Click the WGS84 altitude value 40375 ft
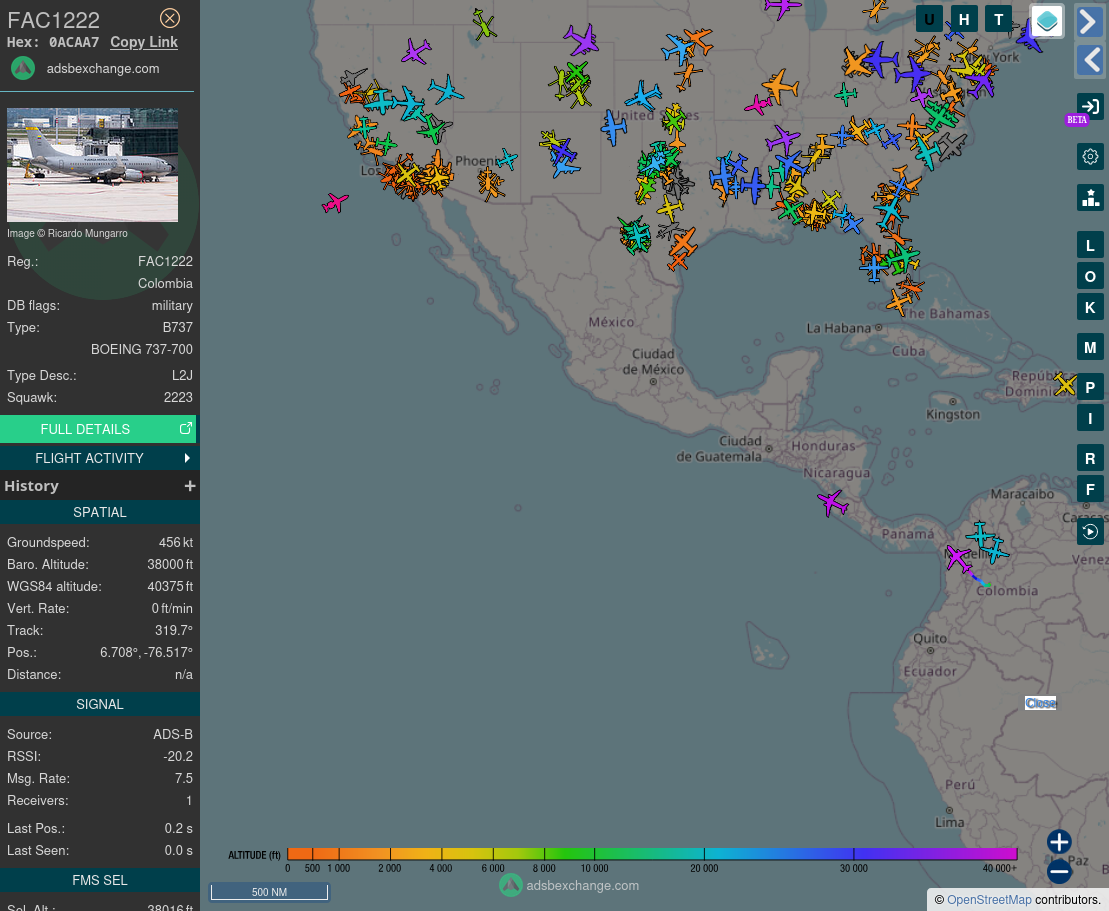Screen dimensions: 1109x911 (x=170, y=586)
